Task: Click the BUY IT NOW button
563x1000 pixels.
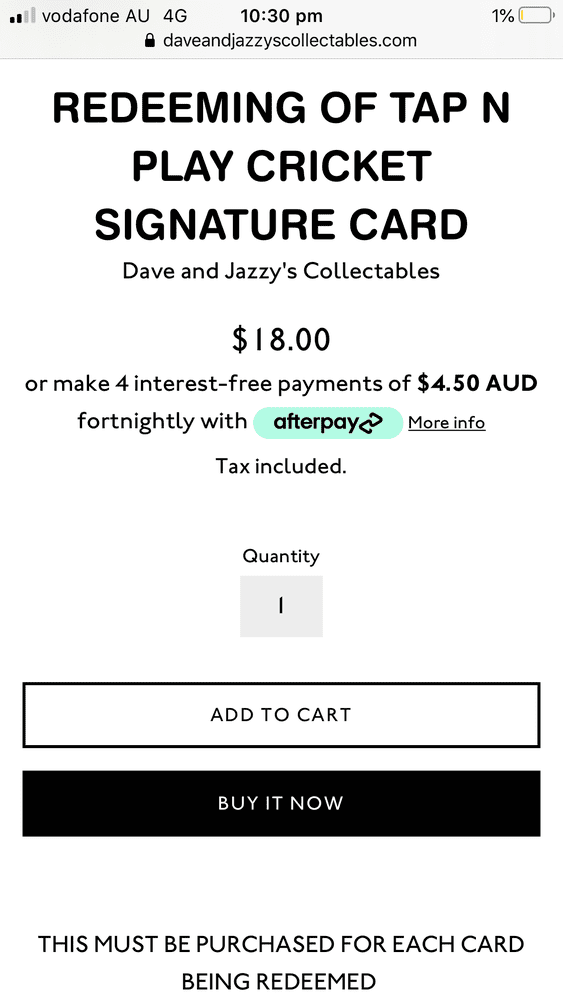Action: (281, 803)
